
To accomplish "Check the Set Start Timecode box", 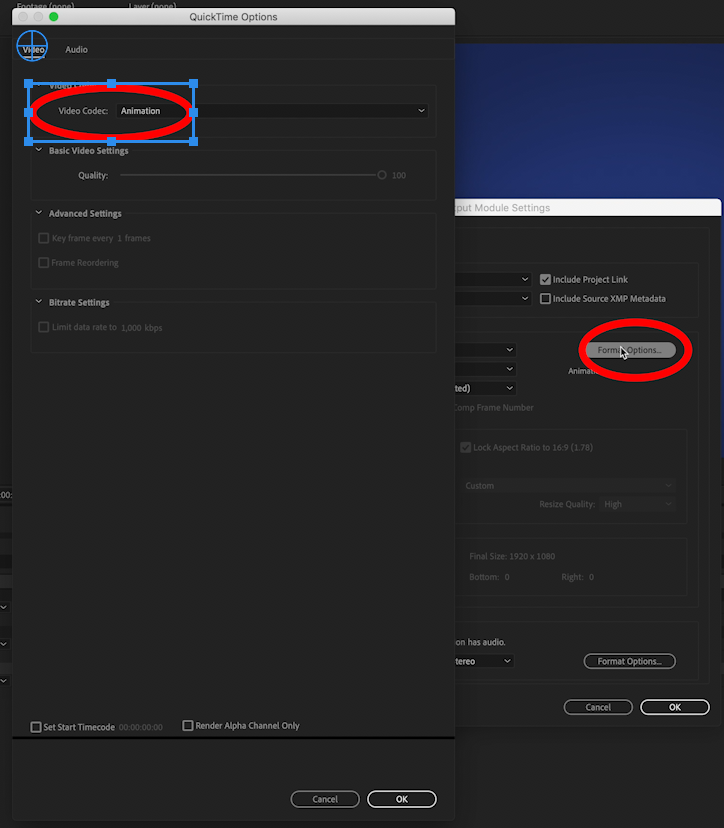I will click(x=36, y=727).
